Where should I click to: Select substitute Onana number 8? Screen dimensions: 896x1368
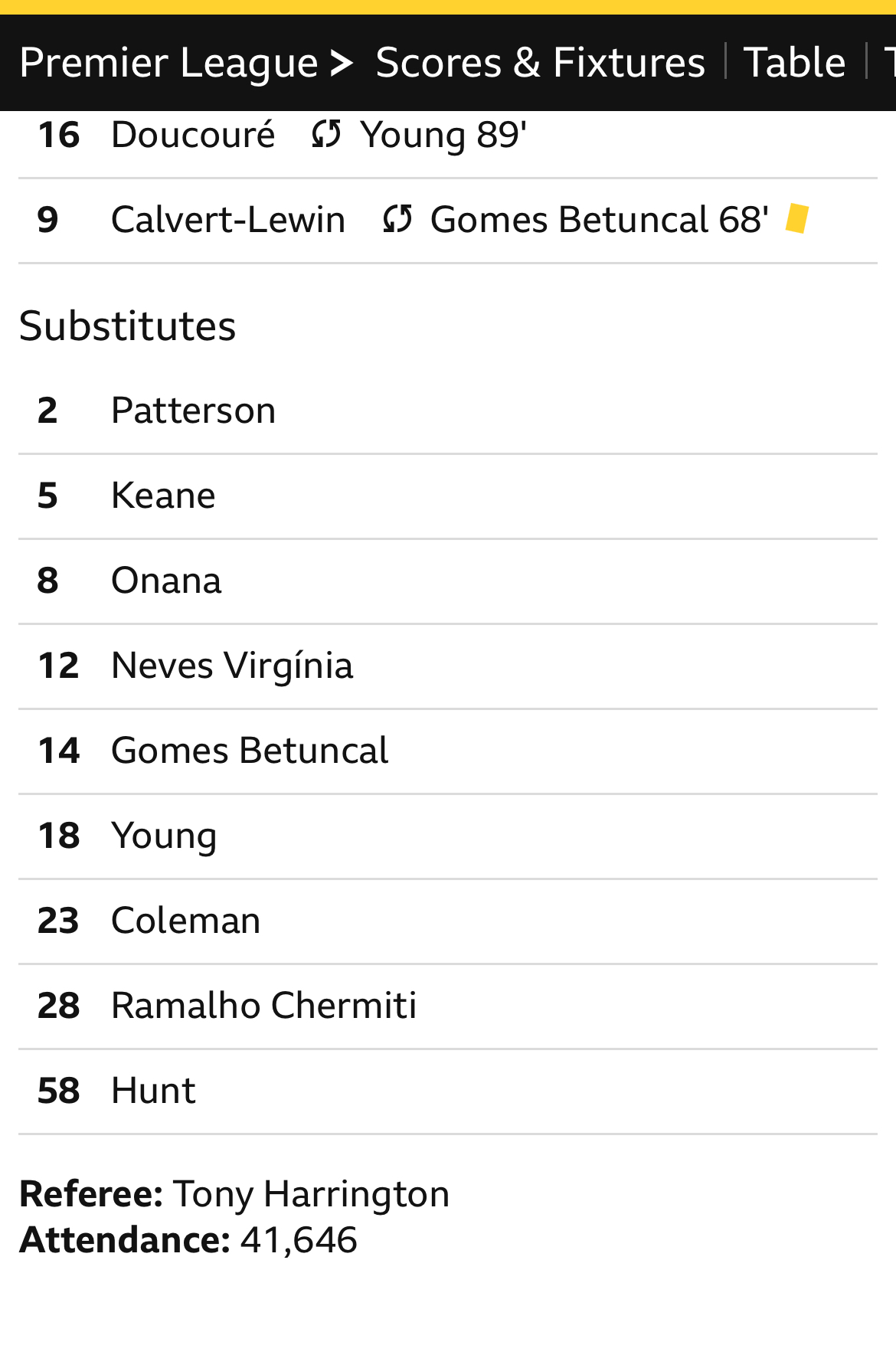[x=448, y=581]
